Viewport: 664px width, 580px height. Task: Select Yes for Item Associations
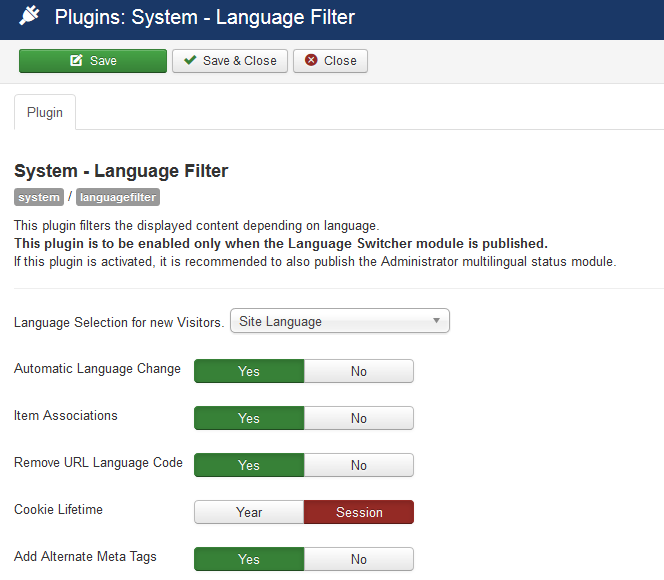(249, 418)
